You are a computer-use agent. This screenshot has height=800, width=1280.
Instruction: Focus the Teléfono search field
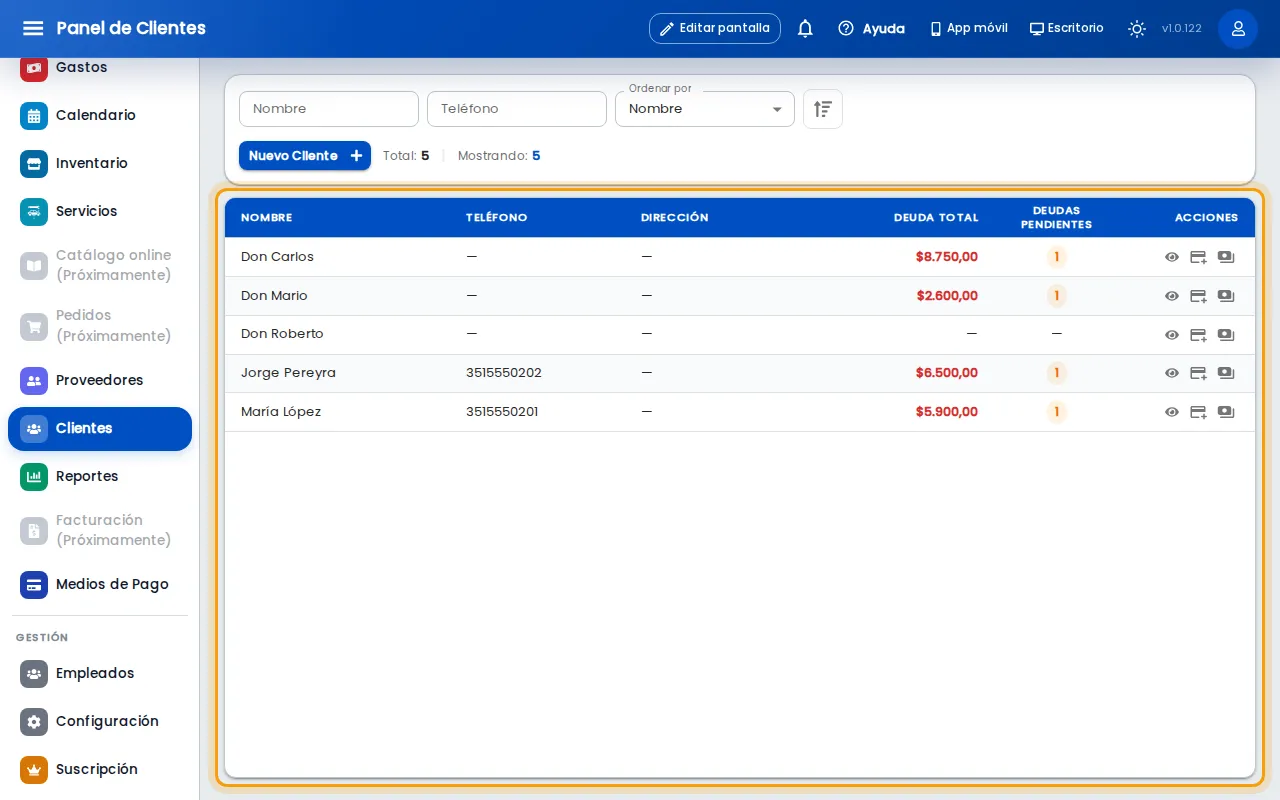517,109
